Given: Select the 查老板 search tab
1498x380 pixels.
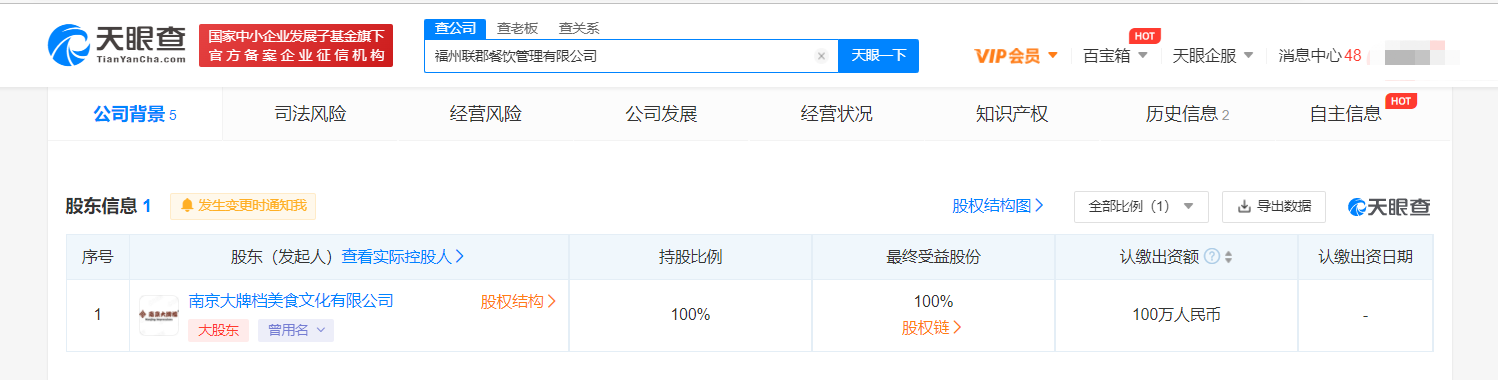Looking at the screenshot, I should tap(517, 28).
